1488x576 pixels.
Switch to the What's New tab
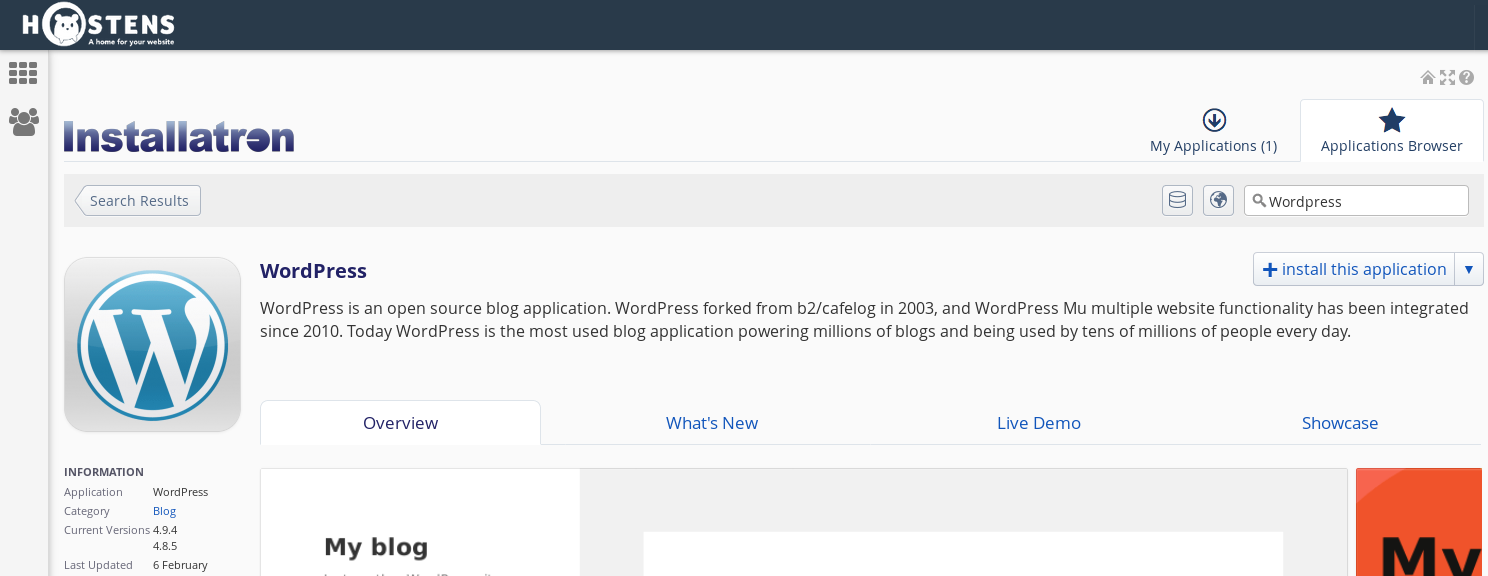coord(712,423)
